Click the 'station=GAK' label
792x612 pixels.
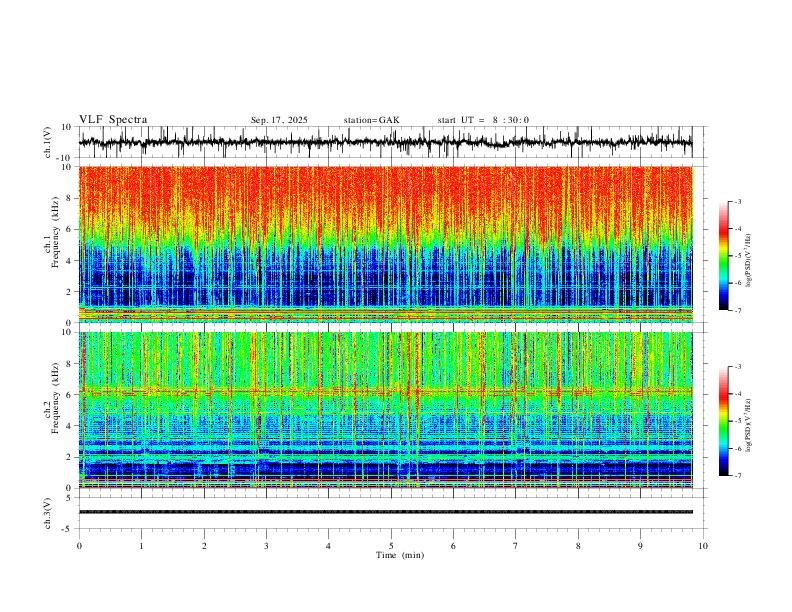point(371,120)
